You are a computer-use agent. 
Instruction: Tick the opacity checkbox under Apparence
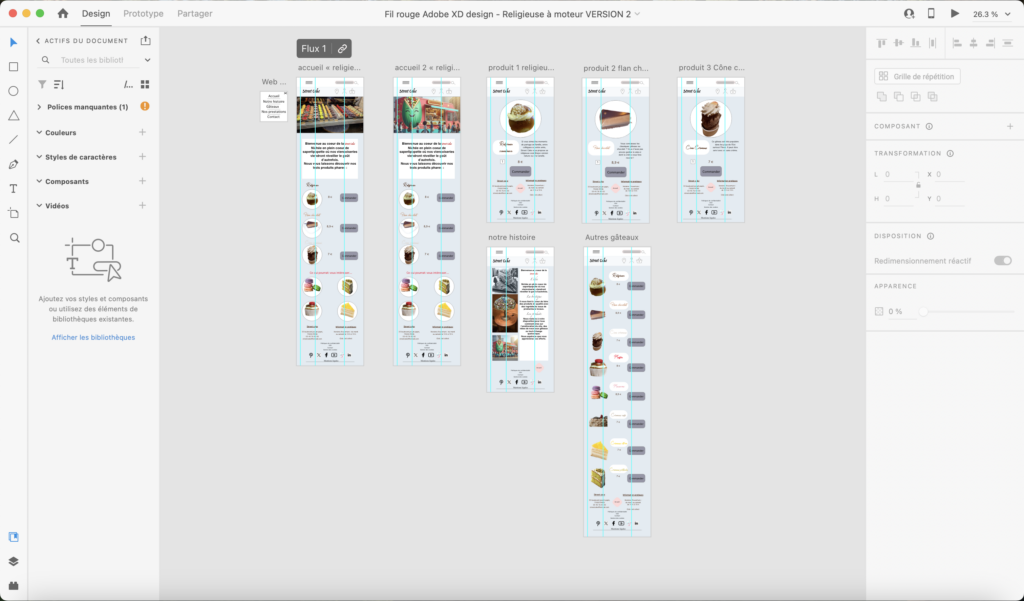pyautogui.click(x=879, y=312)
